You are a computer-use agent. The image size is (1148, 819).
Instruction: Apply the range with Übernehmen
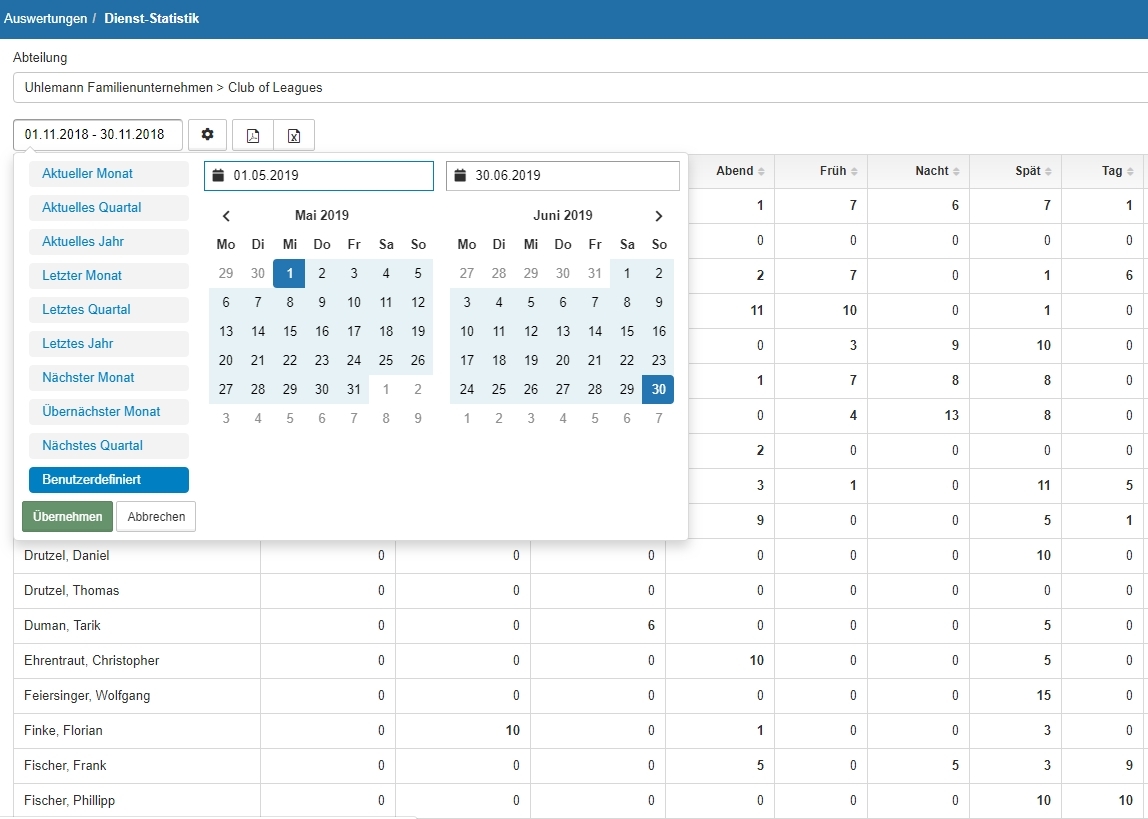click(x=67, y=517)
